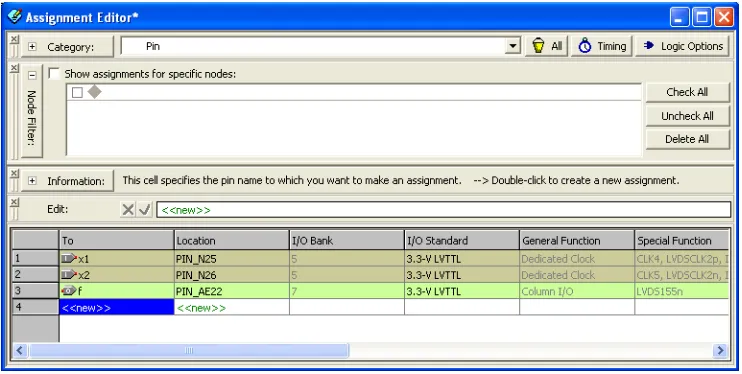Enable Show assignments for specific nodes
The width and height of the screenshot is (742, 374).
[54, 74]
